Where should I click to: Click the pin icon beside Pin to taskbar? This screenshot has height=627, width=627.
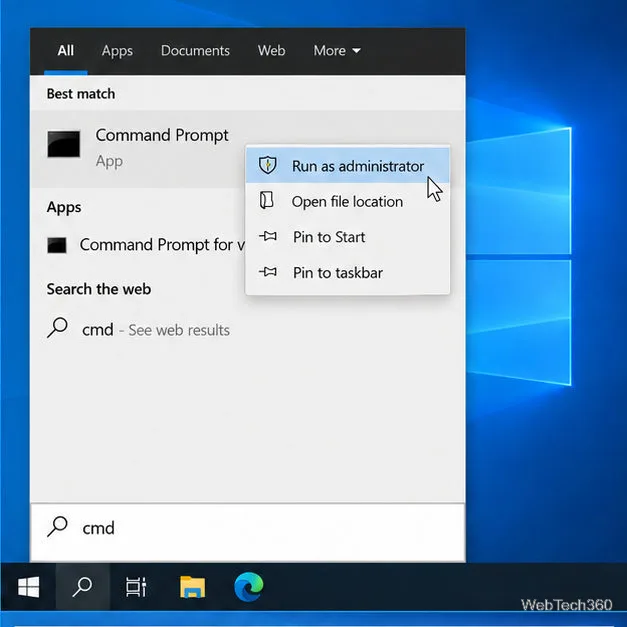coord(268,272)
